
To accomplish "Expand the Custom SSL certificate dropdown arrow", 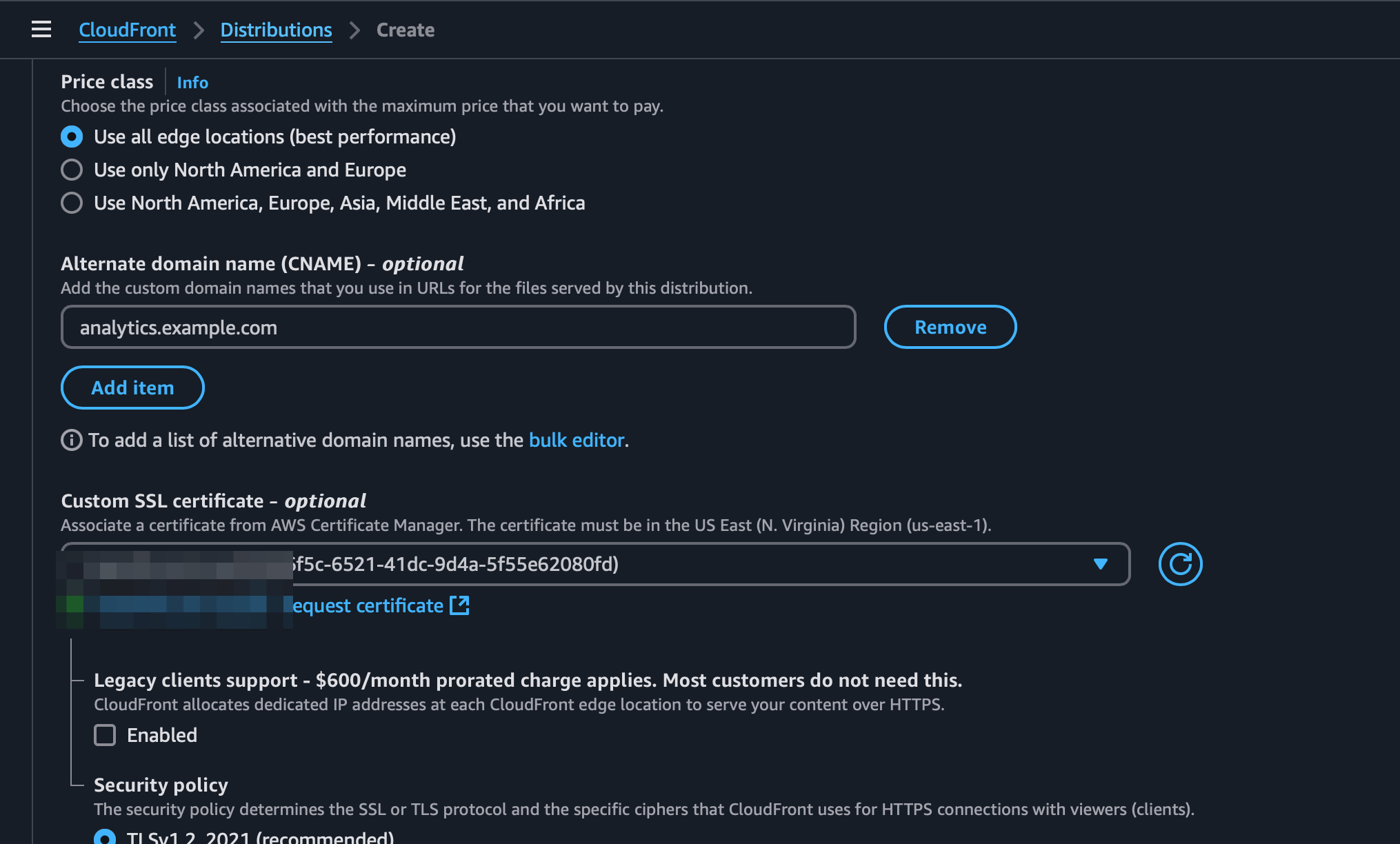I will coord(1101,564).
